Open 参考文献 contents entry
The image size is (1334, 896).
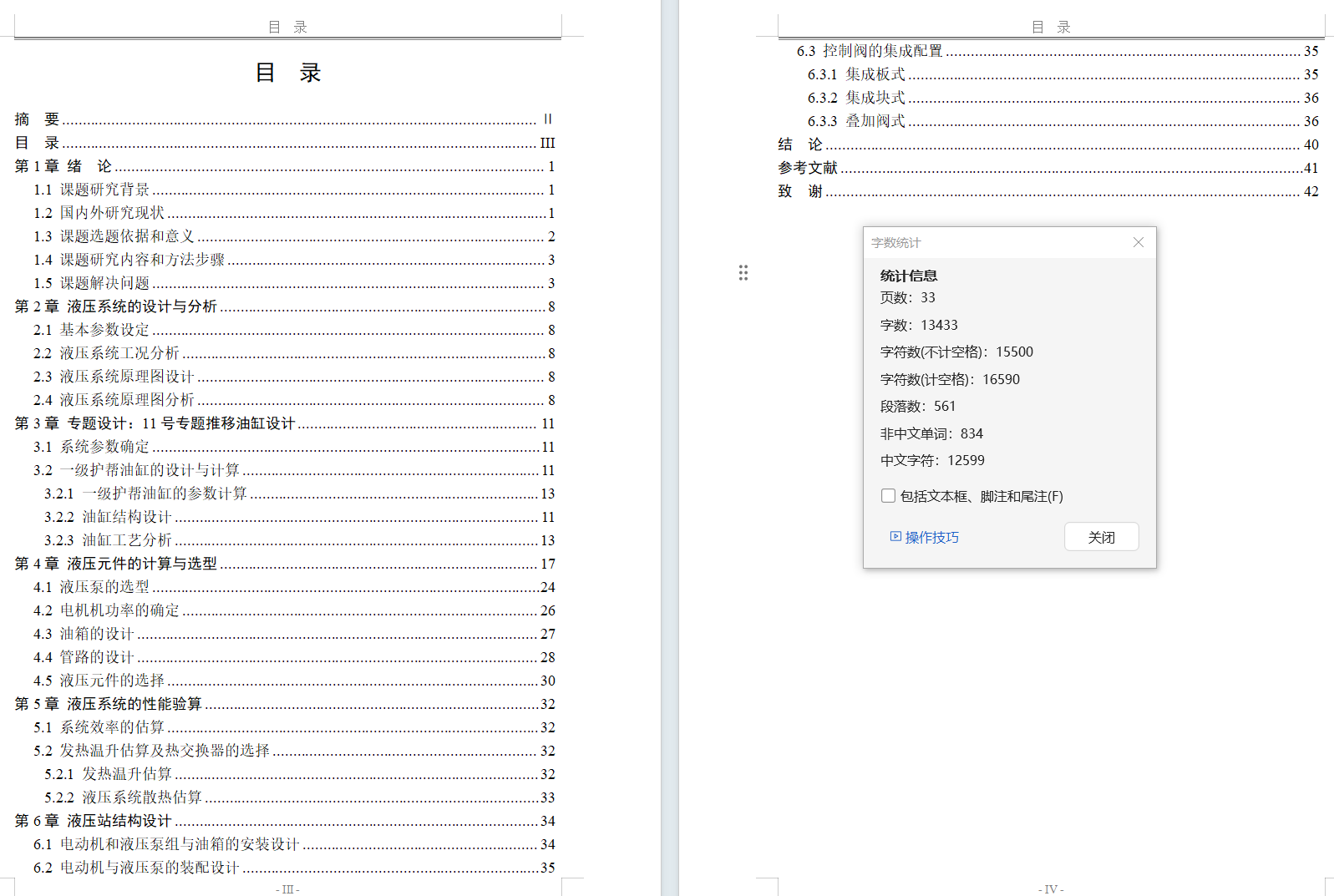click(x=1048, y=168)
